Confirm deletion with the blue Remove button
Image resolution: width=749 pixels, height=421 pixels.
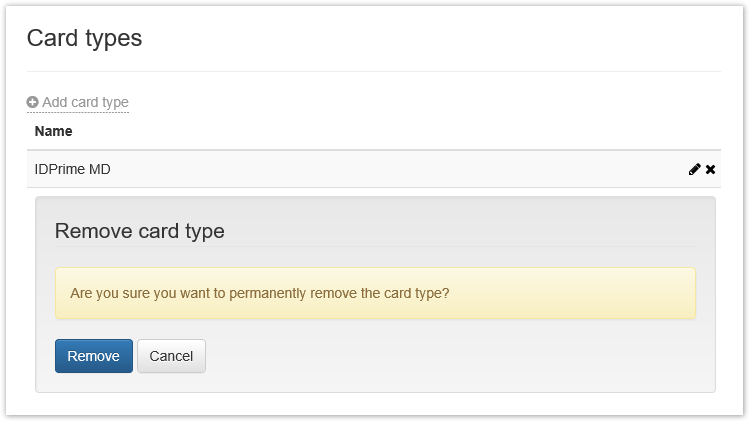tap(93, 356)
